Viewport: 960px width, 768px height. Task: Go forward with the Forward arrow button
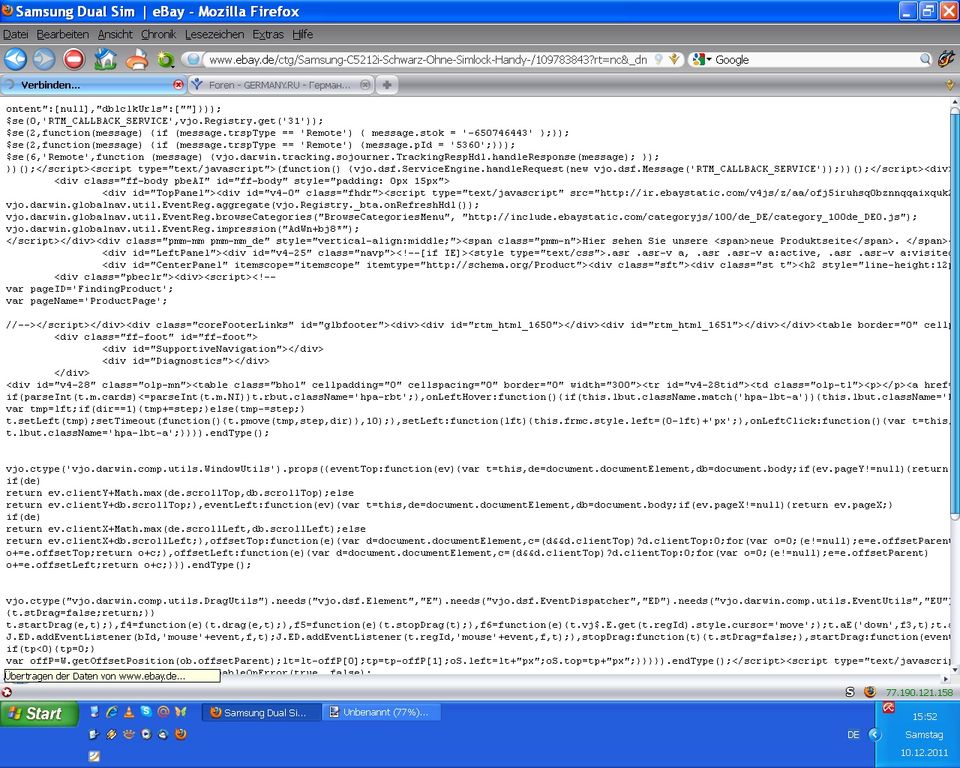43,59
